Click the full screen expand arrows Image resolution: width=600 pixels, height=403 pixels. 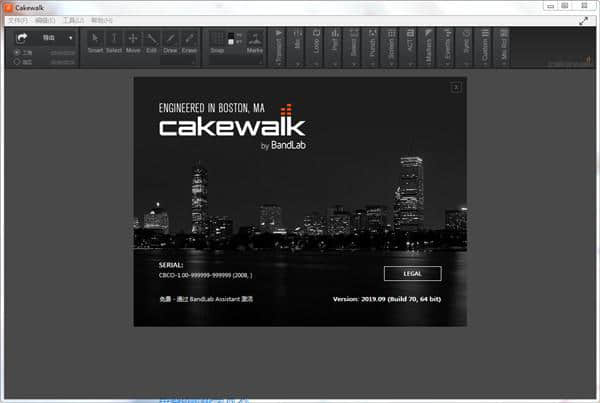pyautogui.click(x=584, y=20)
